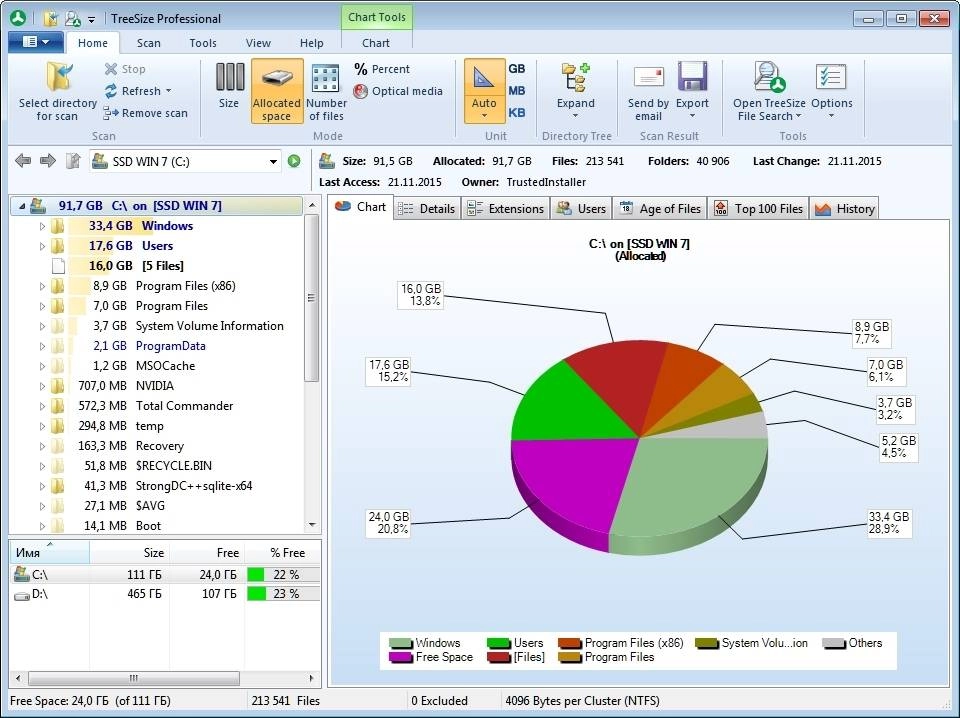Open the SSD WIN 7 (C:) drive combo box
960x718 pixels.
tap(186, 162)
